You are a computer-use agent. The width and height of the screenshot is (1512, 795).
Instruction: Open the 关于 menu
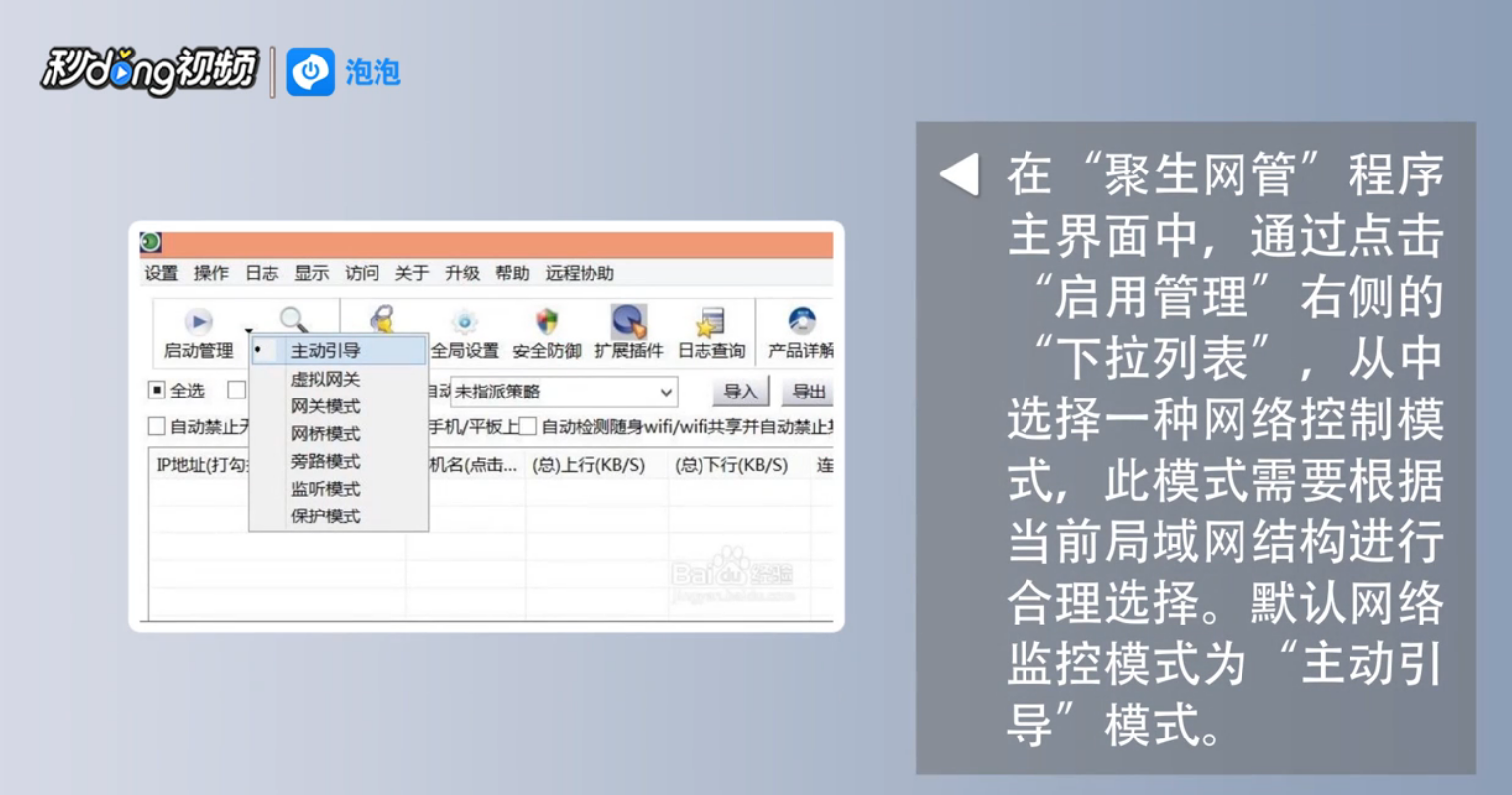click(411, 273)
